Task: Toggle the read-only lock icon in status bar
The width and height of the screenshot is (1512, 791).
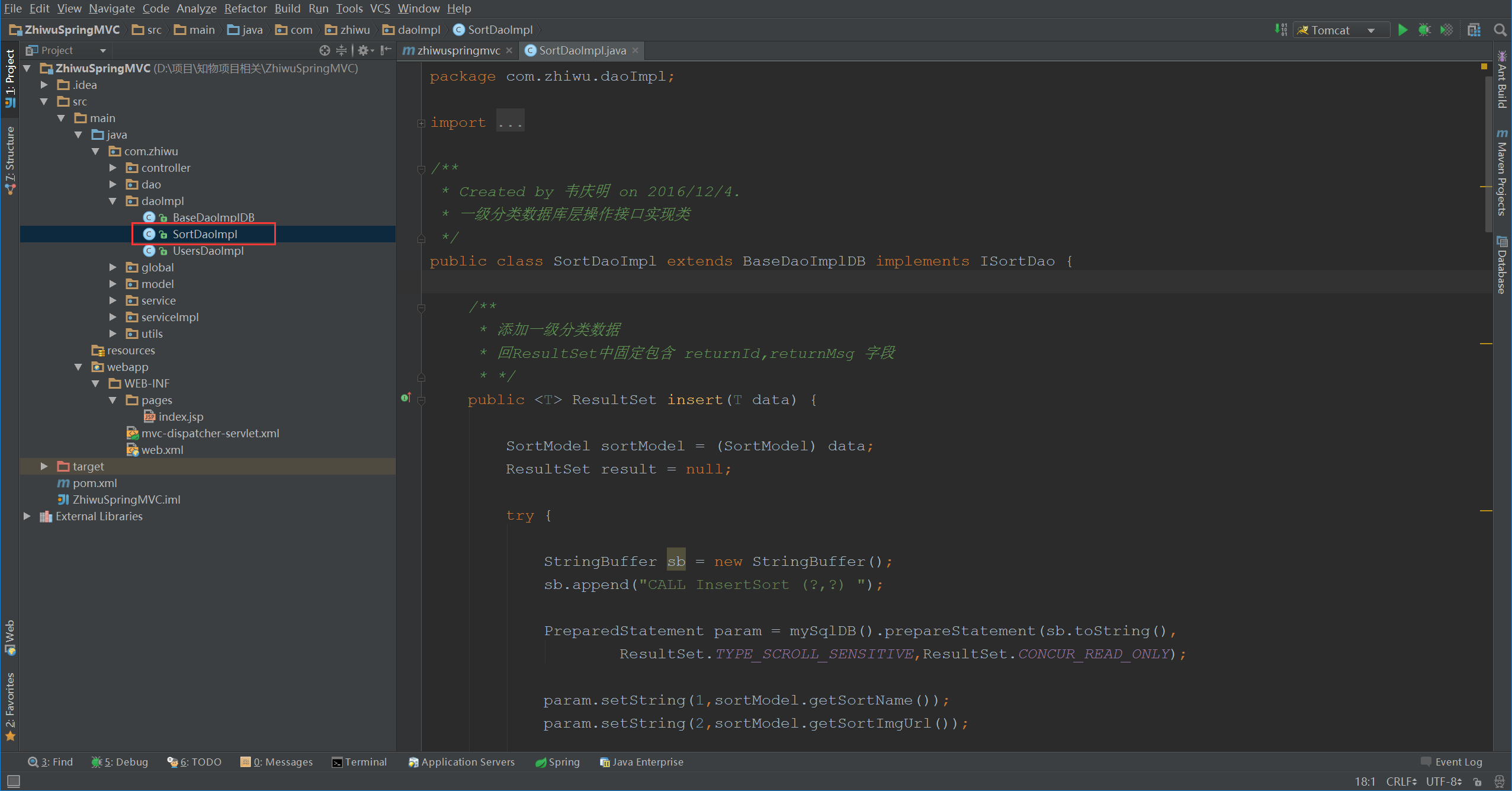Action: tap(1477, 782)
